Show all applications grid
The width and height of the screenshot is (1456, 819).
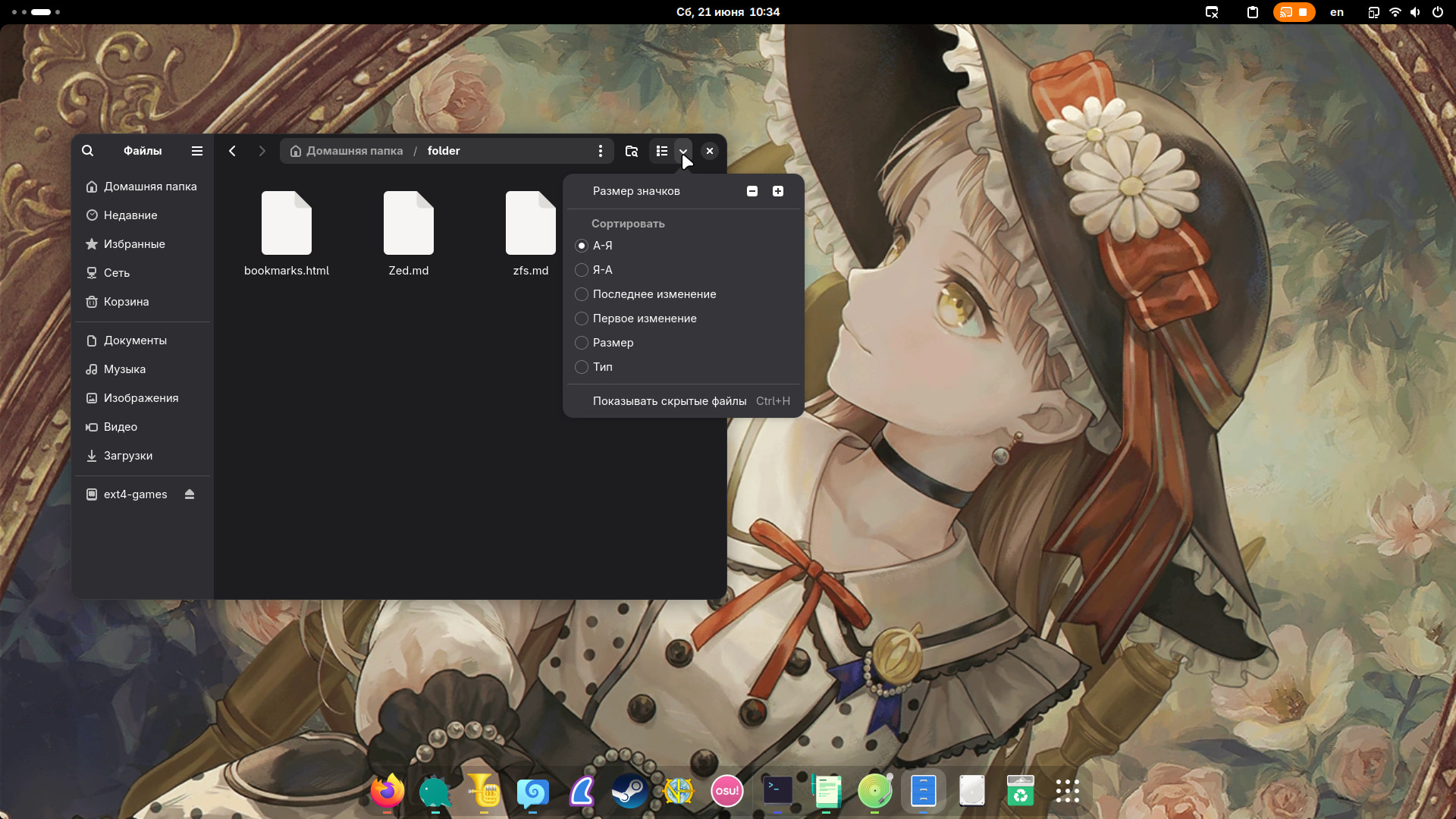click(1068, 791)
